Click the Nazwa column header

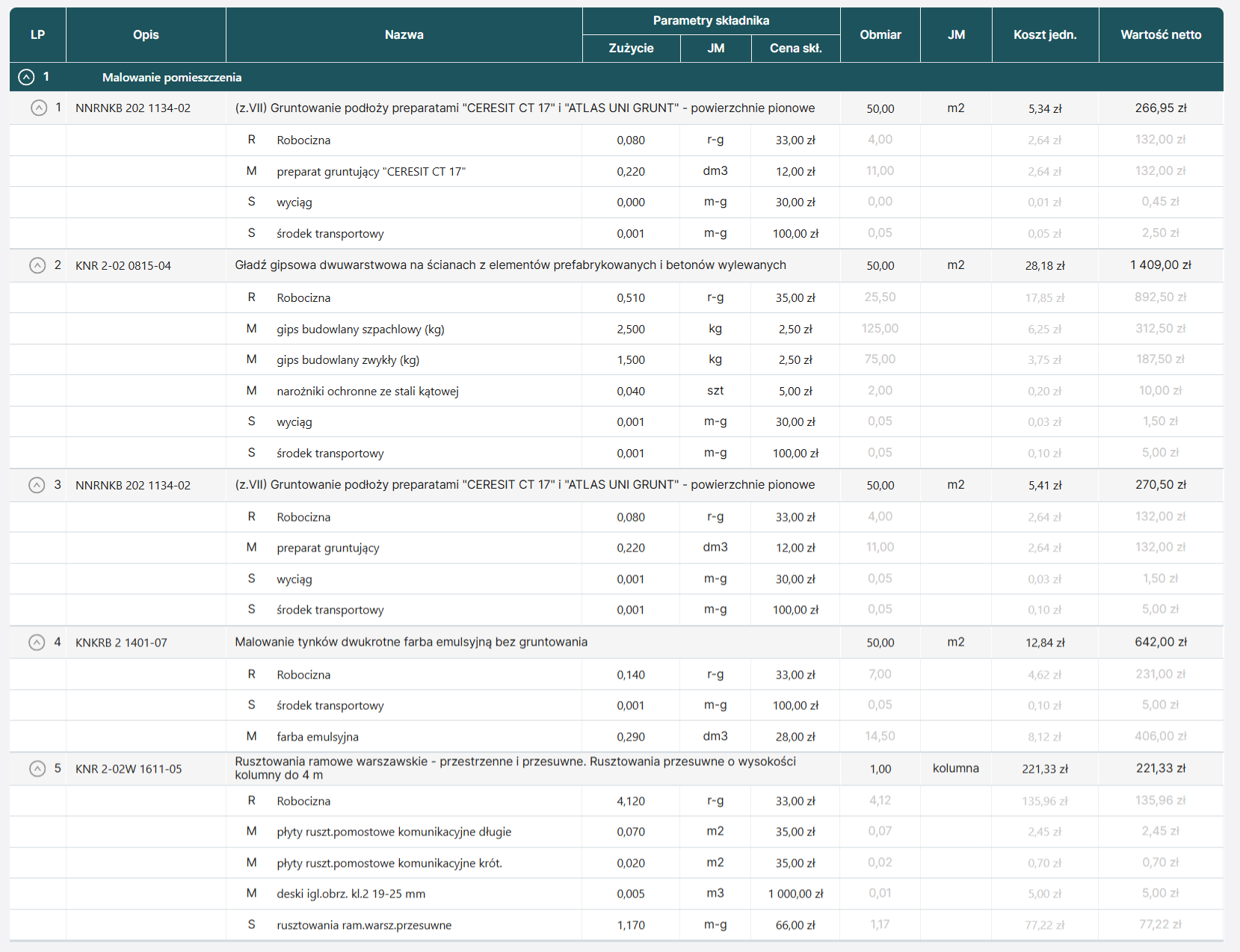point(404,34)
